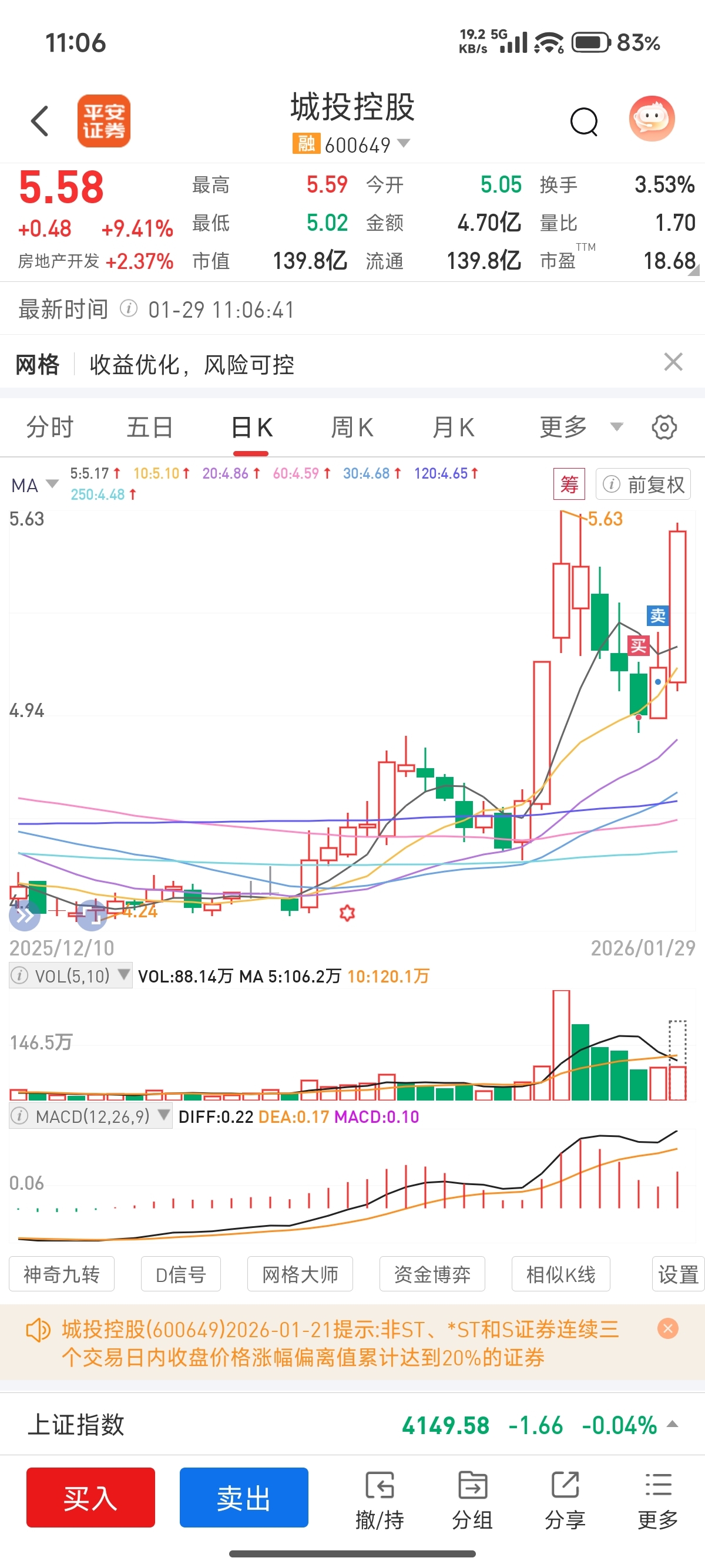Open the 更多 menu at bottom
This screenshot has width=705, height=1568.
(658, 1500)
